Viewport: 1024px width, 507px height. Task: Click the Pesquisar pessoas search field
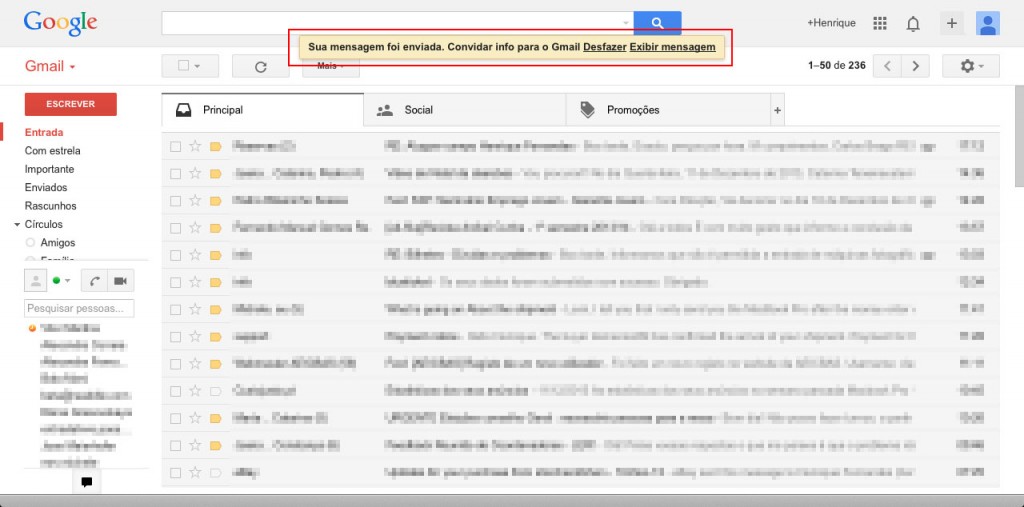[x=79, y=308]
